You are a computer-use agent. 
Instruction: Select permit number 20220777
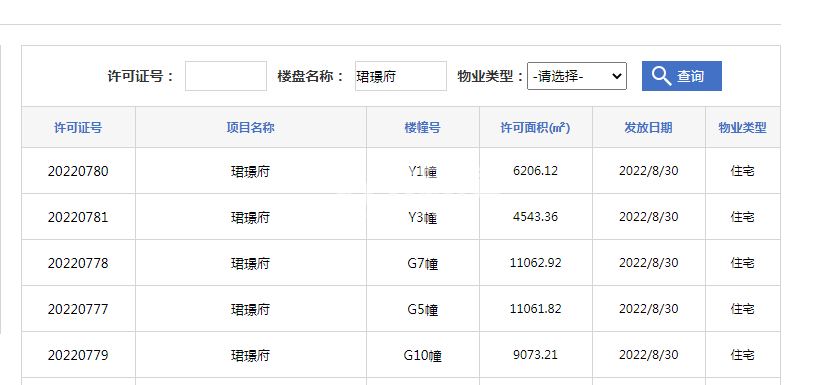78,309
